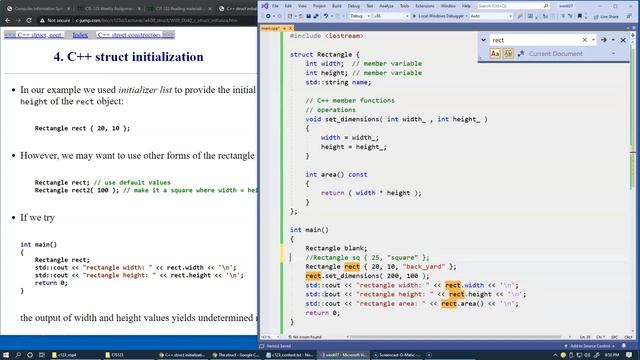Click the editor vertical scrollbar

coord(633,184)
